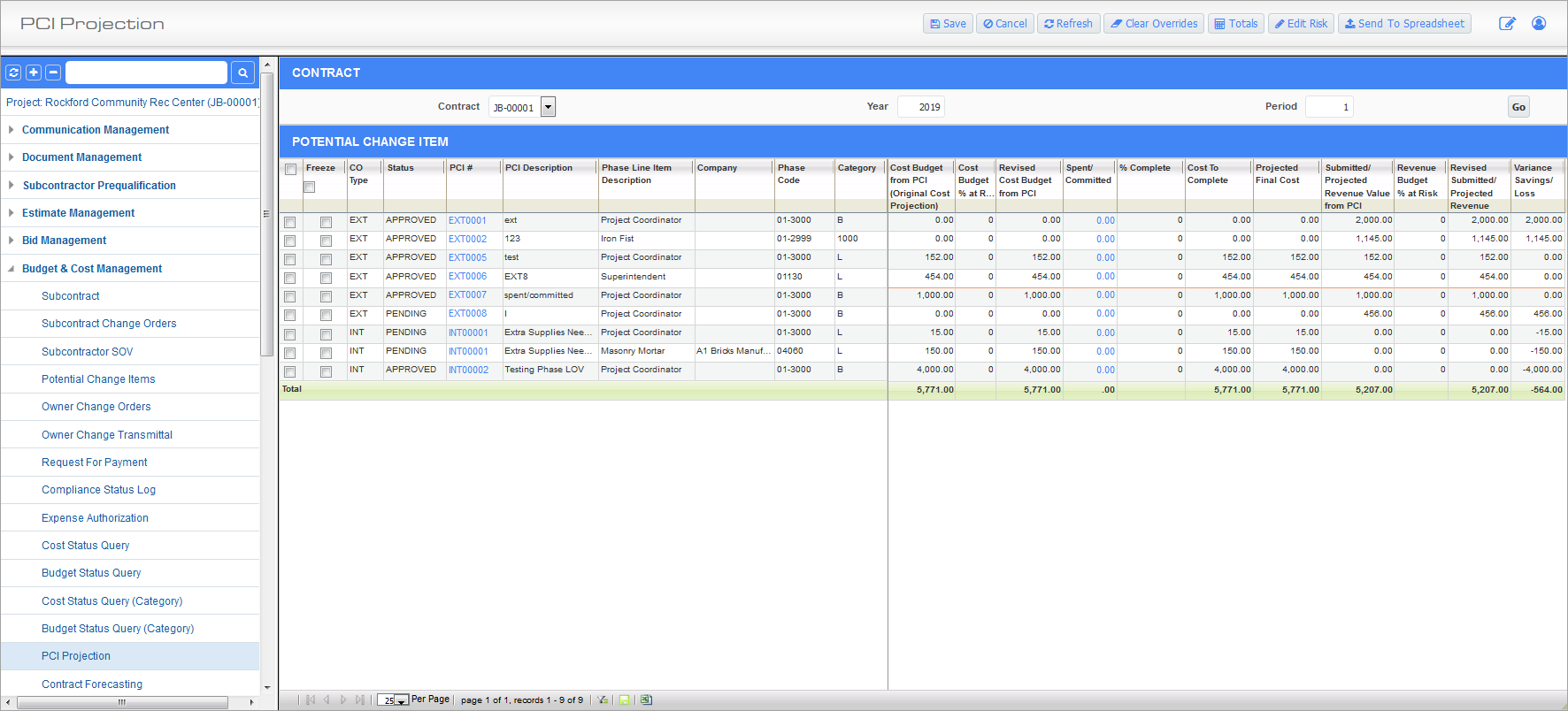The image size is (1568, 711).
Task: Expand all tree nodes with plus icon
Action: pyautogui.click(x=34, y=73)
